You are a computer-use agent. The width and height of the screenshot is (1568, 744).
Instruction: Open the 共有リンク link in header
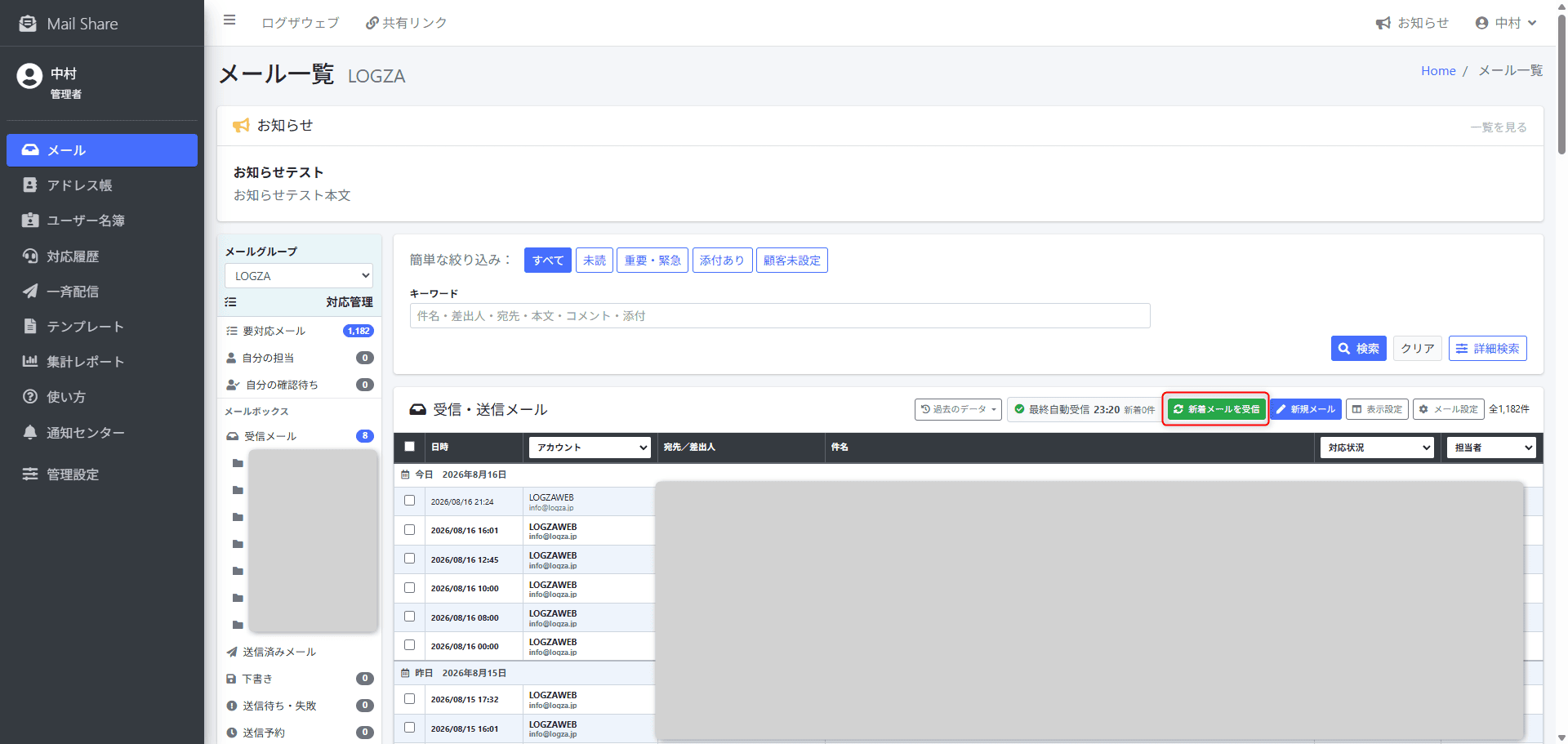pos(406,23)
